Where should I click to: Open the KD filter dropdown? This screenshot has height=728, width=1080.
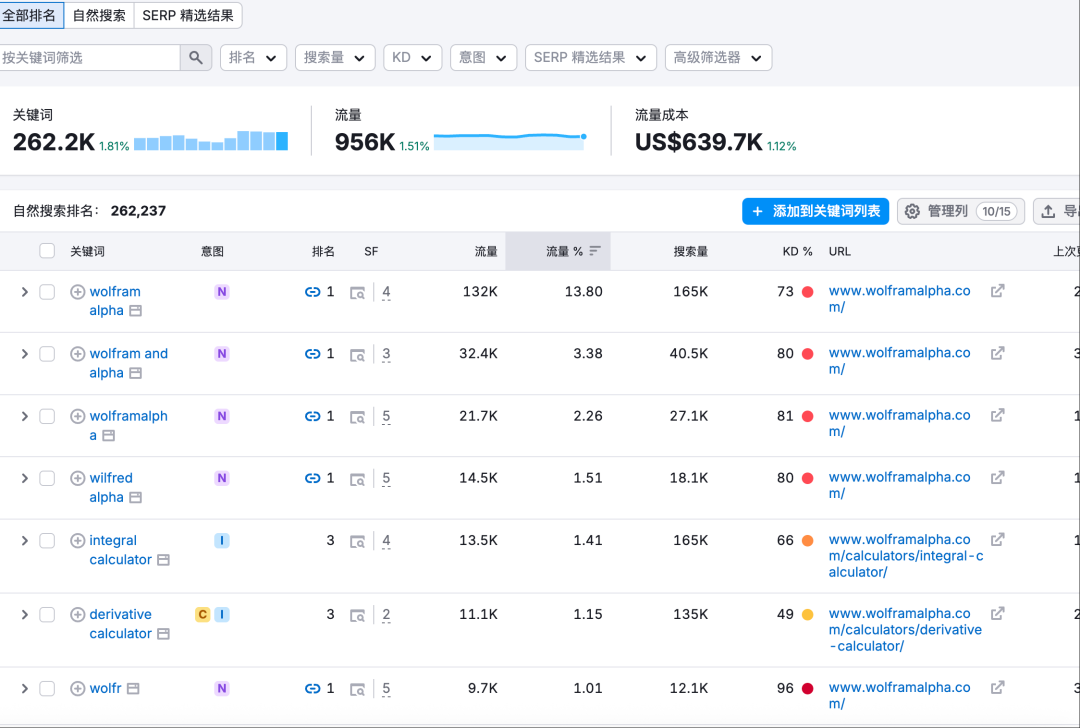412,58
